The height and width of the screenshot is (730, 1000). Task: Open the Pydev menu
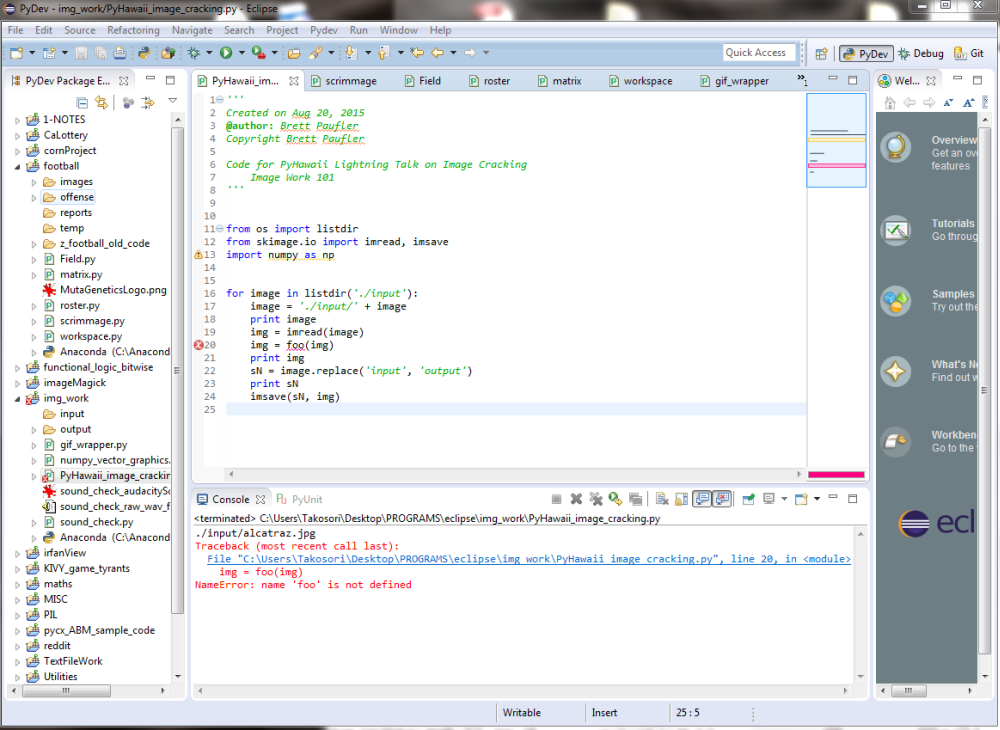point(324,30)
